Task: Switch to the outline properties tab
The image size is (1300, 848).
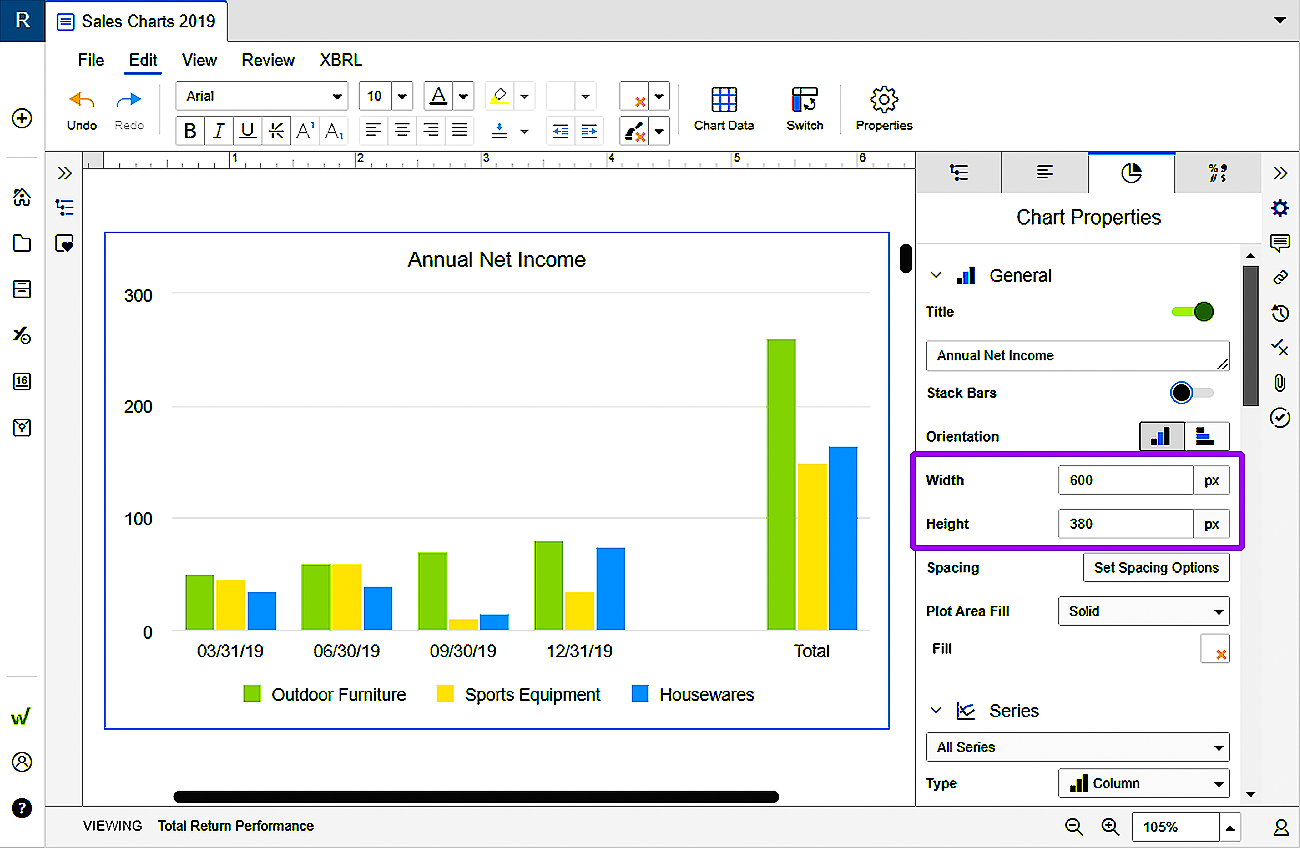Action: 959,173
